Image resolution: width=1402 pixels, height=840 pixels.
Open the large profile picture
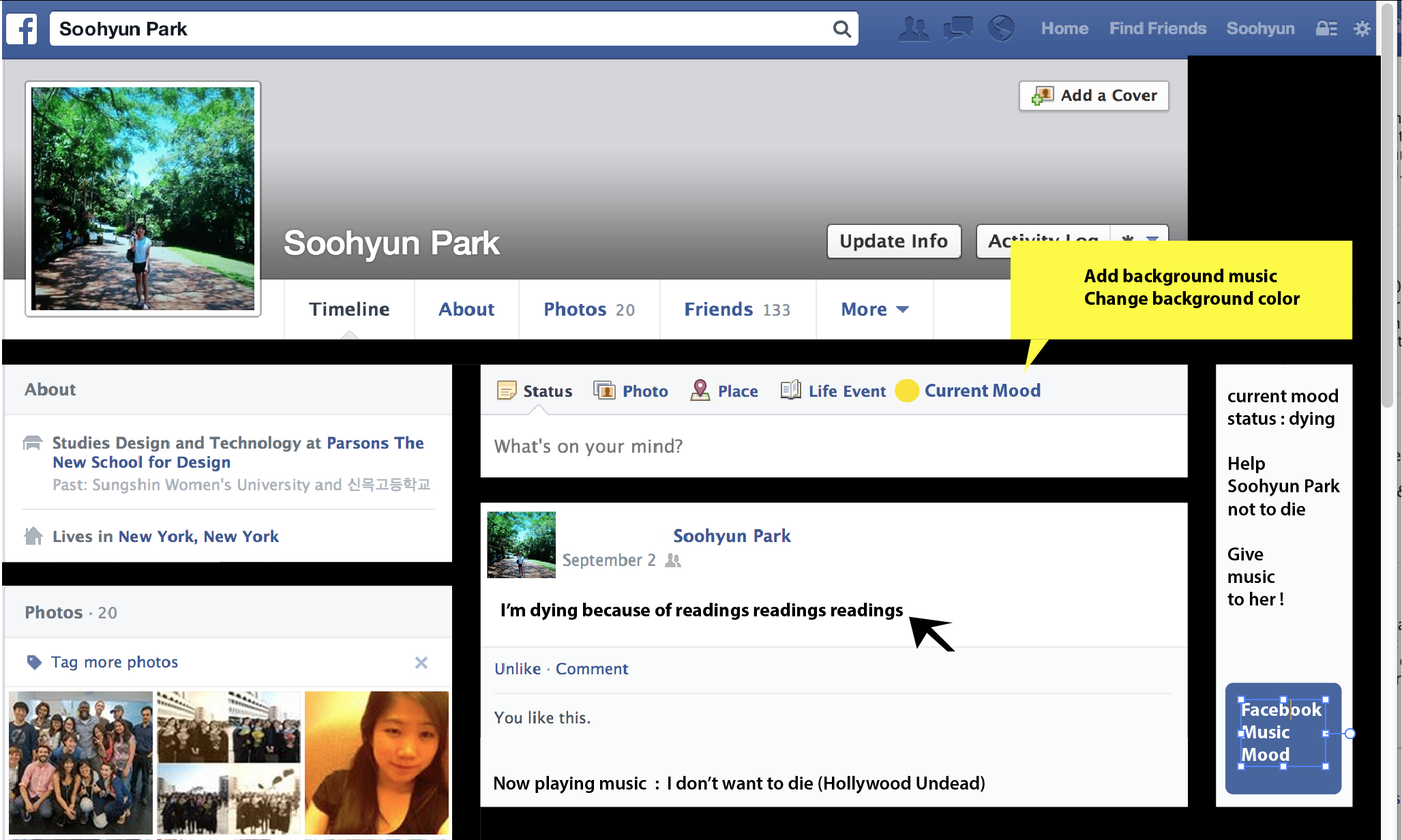143,198
